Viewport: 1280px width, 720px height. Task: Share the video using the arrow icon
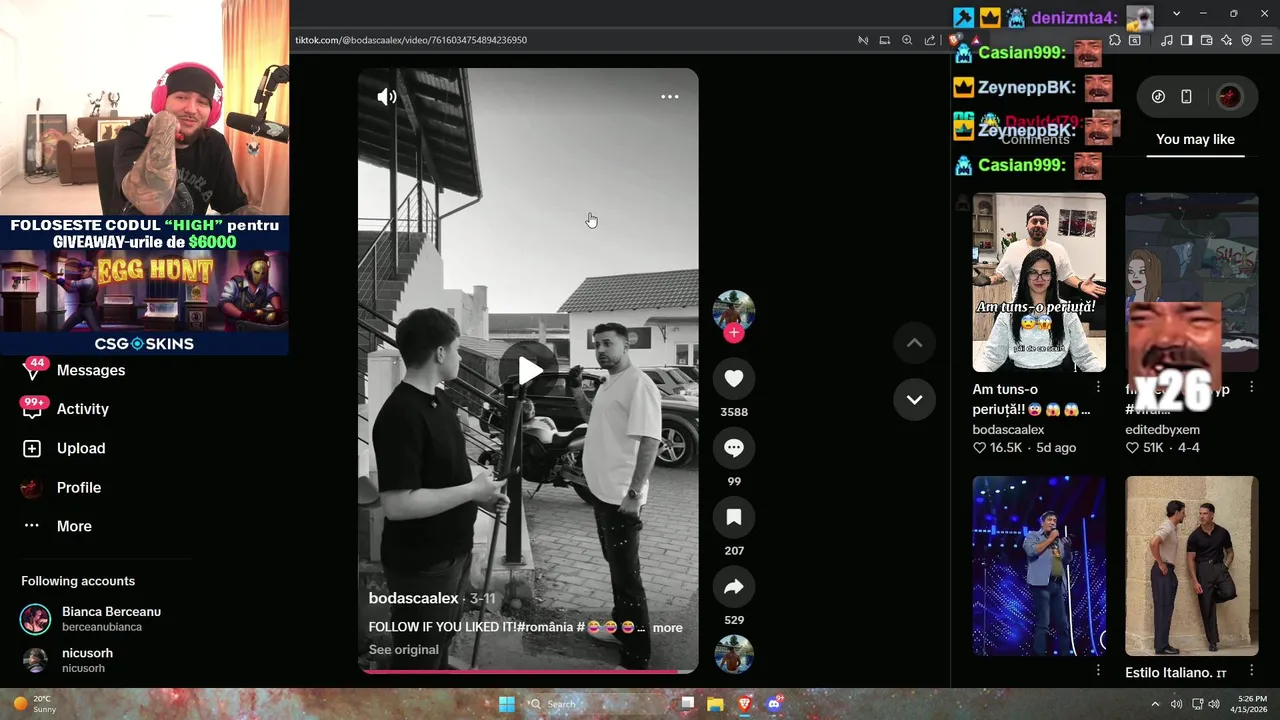point(734,587)
